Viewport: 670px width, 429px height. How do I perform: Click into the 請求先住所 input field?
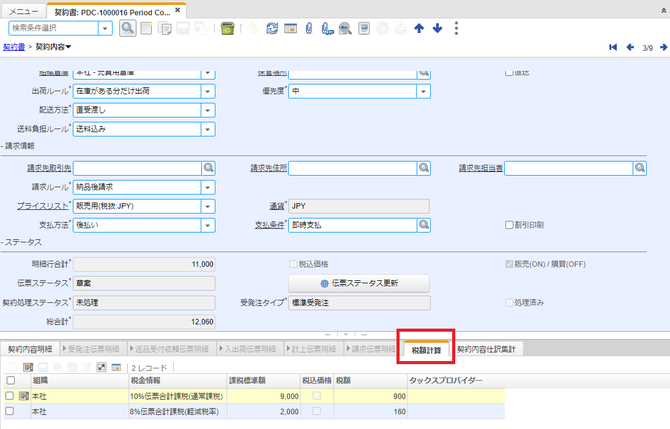point(353,168)
